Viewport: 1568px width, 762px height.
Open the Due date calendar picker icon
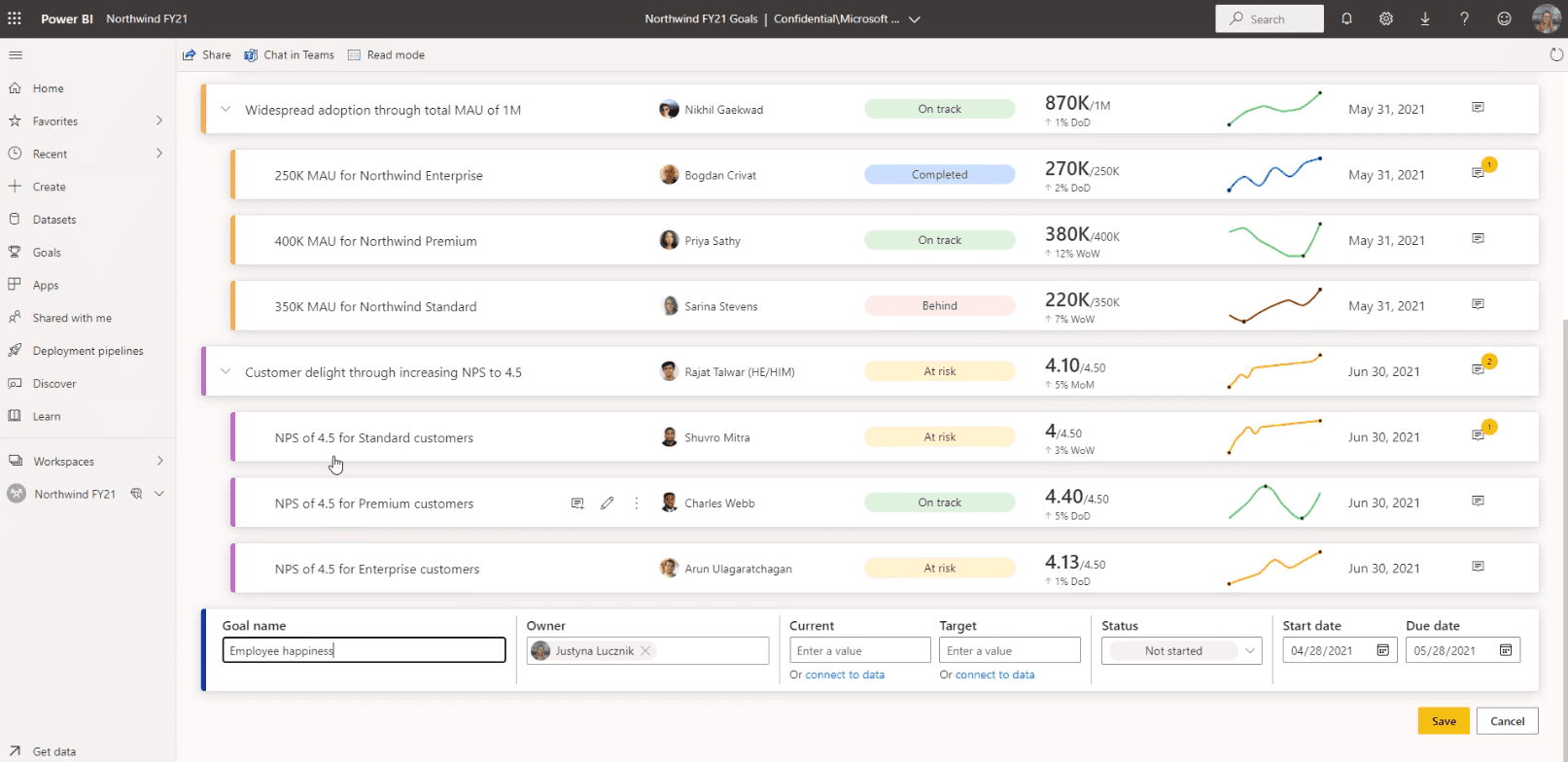1506,650
